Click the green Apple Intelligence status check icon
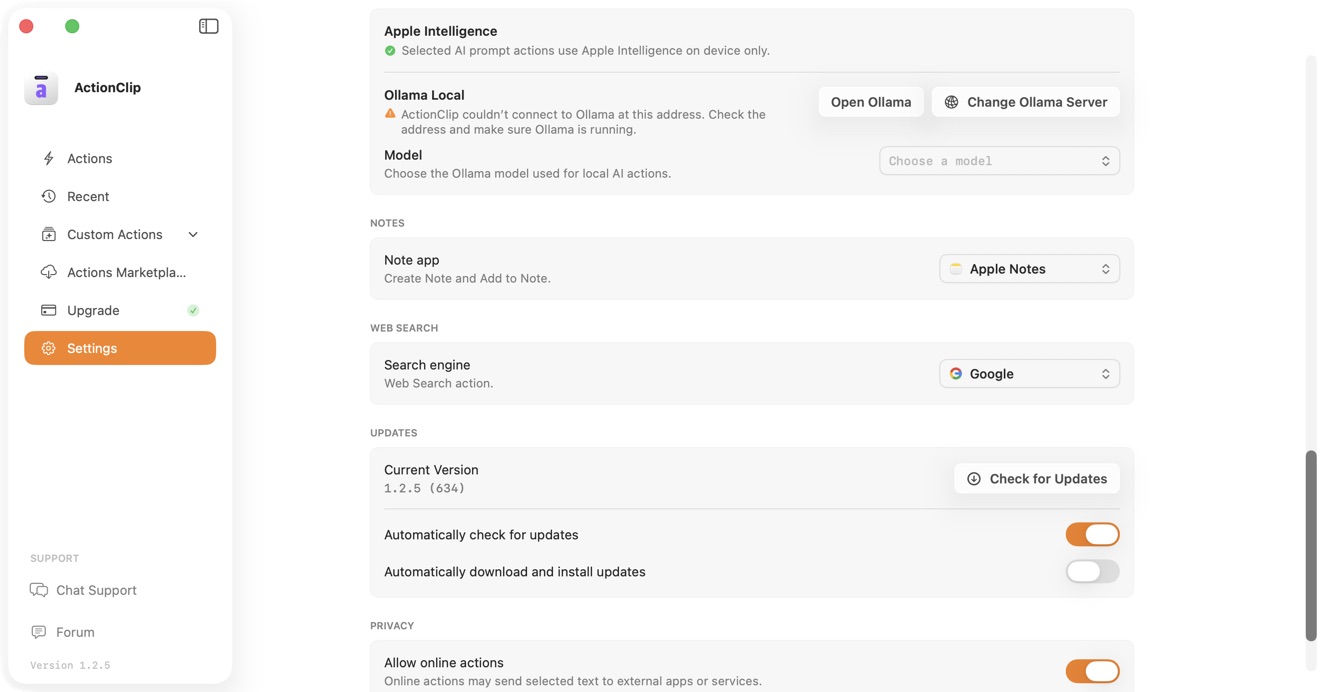The width and height of the screenshot is (1320, 692). pos(390,50)
